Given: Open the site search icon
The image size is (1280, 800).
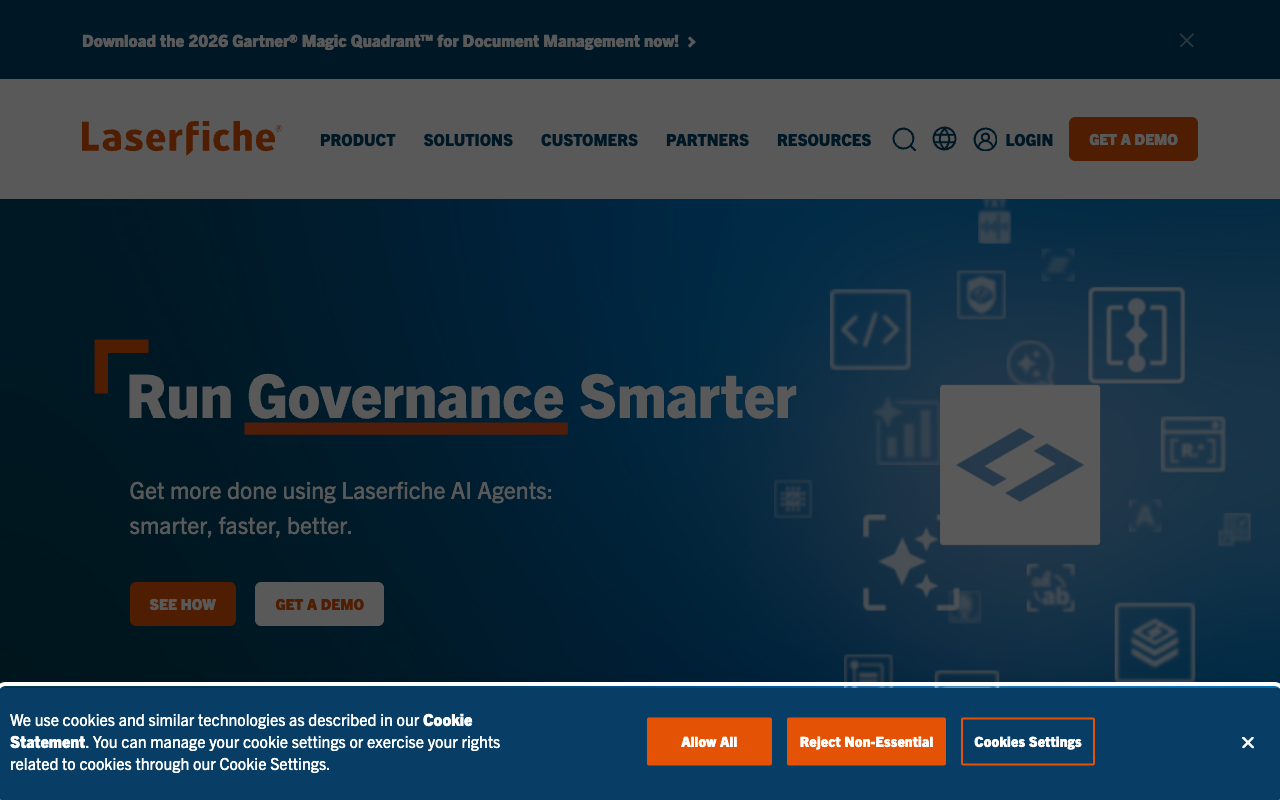Looking at the screenshot, I should click(x=904, y=139).
